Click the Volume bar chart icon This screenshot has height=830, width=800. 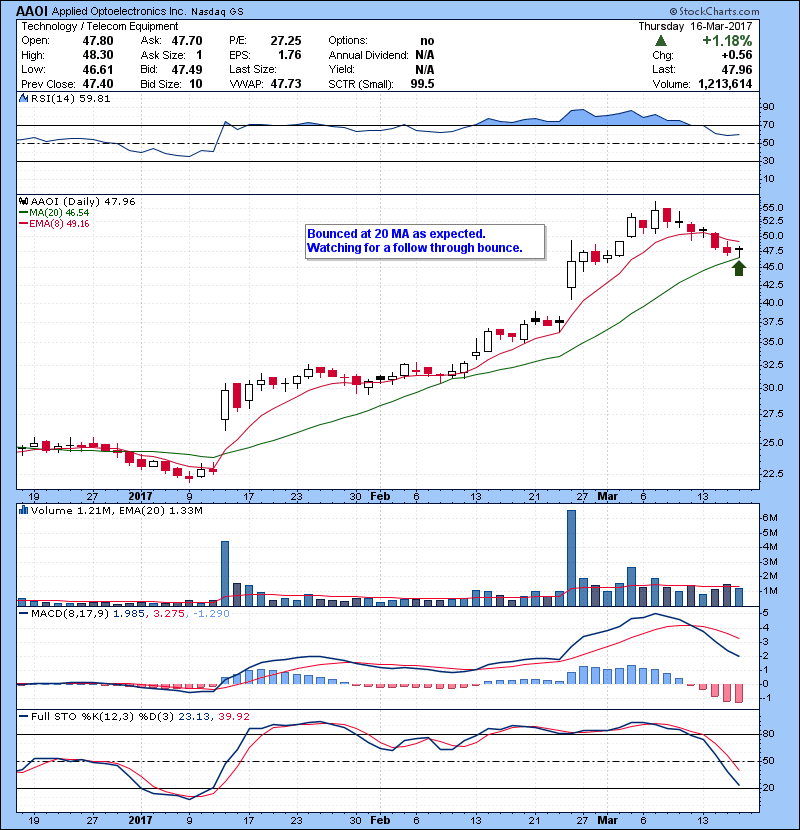tap(23, 510)
